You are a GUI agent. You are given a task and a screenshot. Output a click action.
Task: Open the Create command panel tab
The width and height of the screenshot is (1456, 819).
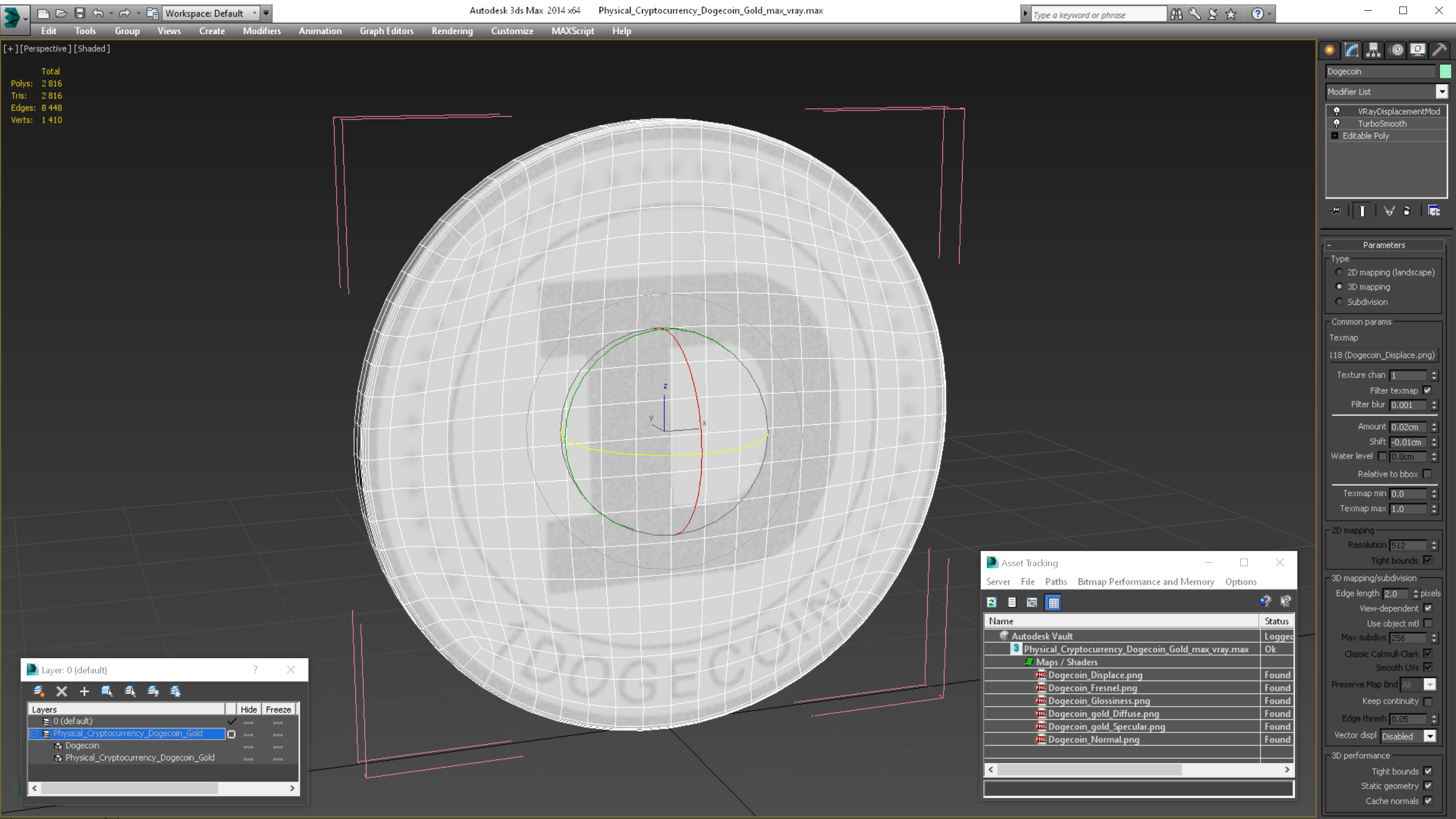pyautogui.click(x=1330, y=51)
